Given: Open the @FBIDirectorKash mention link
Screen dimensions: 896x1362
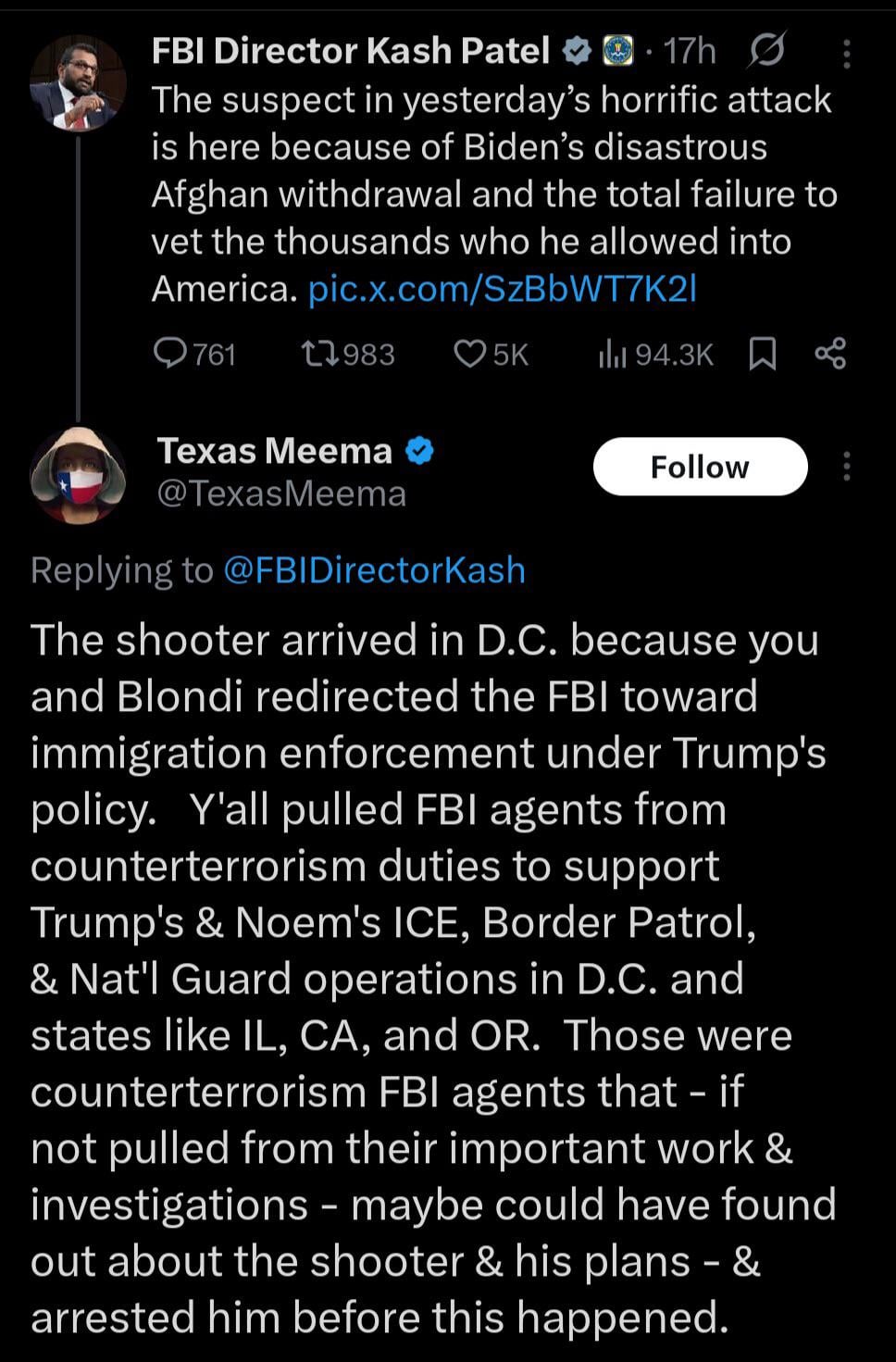Looking at the screenshot, I should (374, 570).
